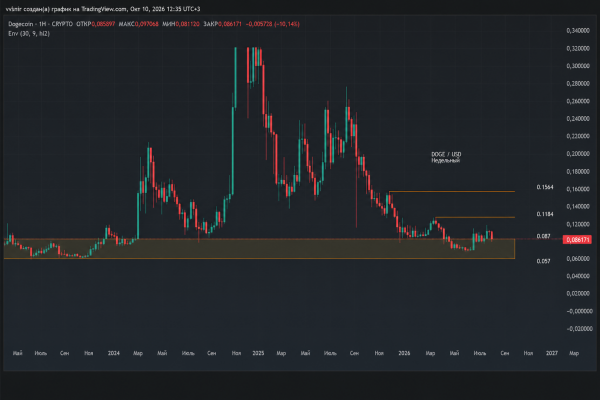Select the orange horizontal line at 0.1564

452,191
